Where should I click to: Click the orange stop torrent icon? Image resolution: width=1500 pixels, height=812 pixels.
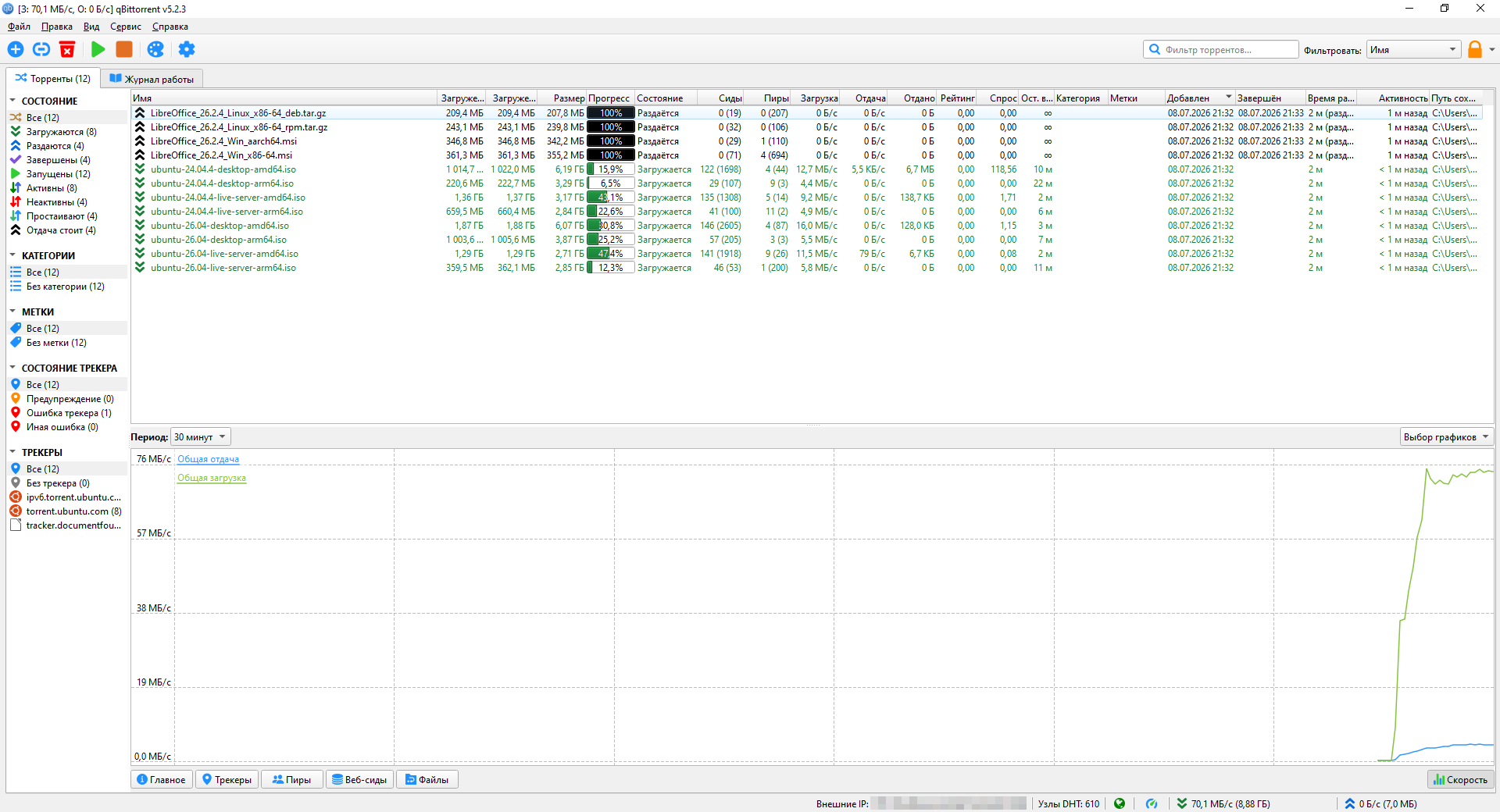tap(124, 49)
